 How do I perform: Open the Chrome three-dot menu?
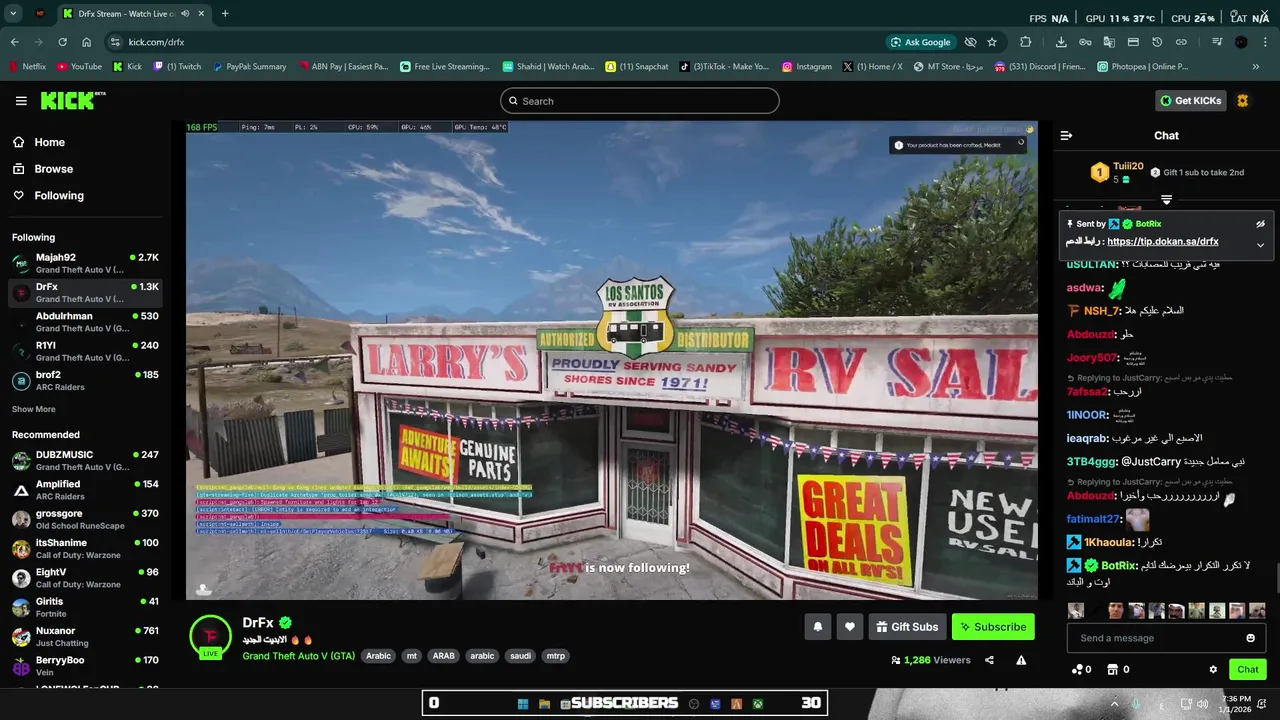(1266, 42)
